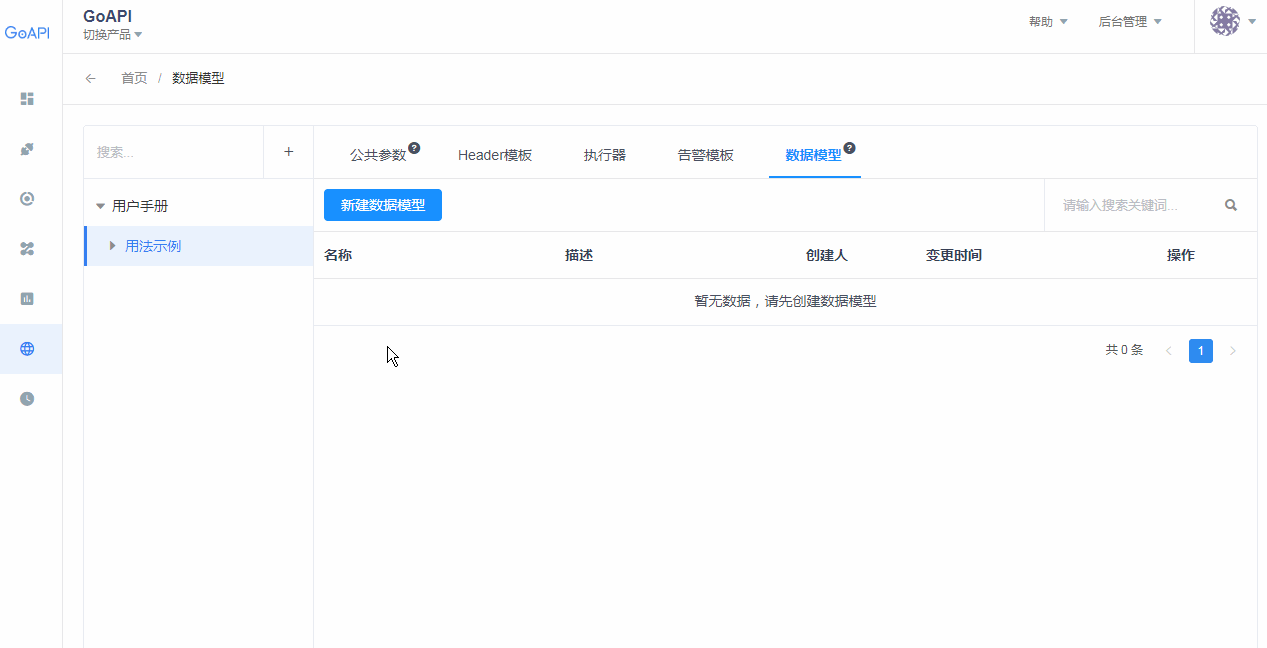Collapse the 用户手册 tree node arrow

(100, 206)
